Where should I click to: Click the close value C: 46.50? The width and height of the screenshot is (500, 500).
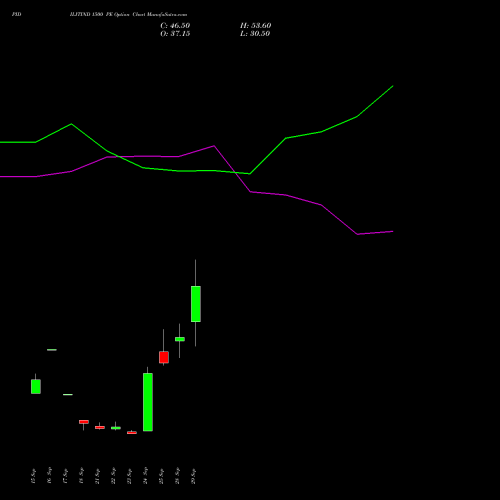[x=175, y=26]
